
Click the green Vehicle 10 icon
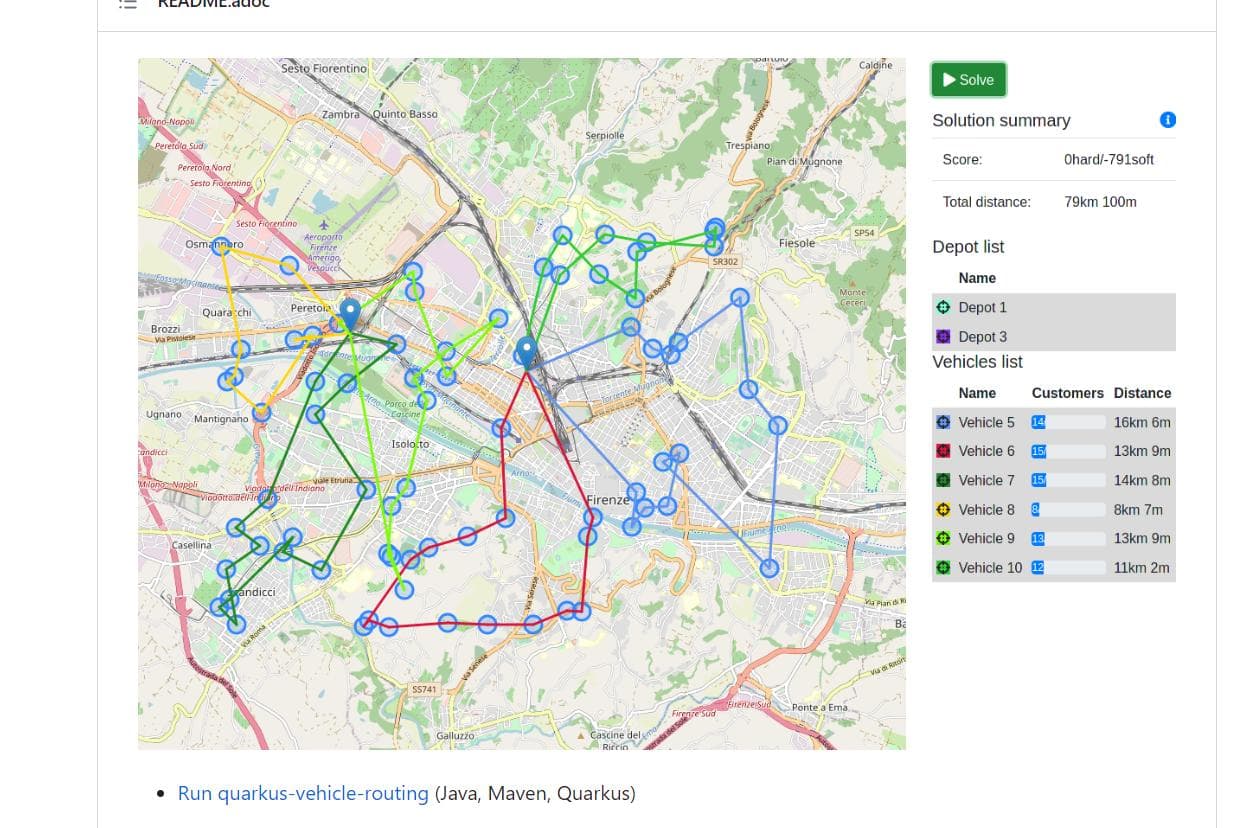(943, 567)
